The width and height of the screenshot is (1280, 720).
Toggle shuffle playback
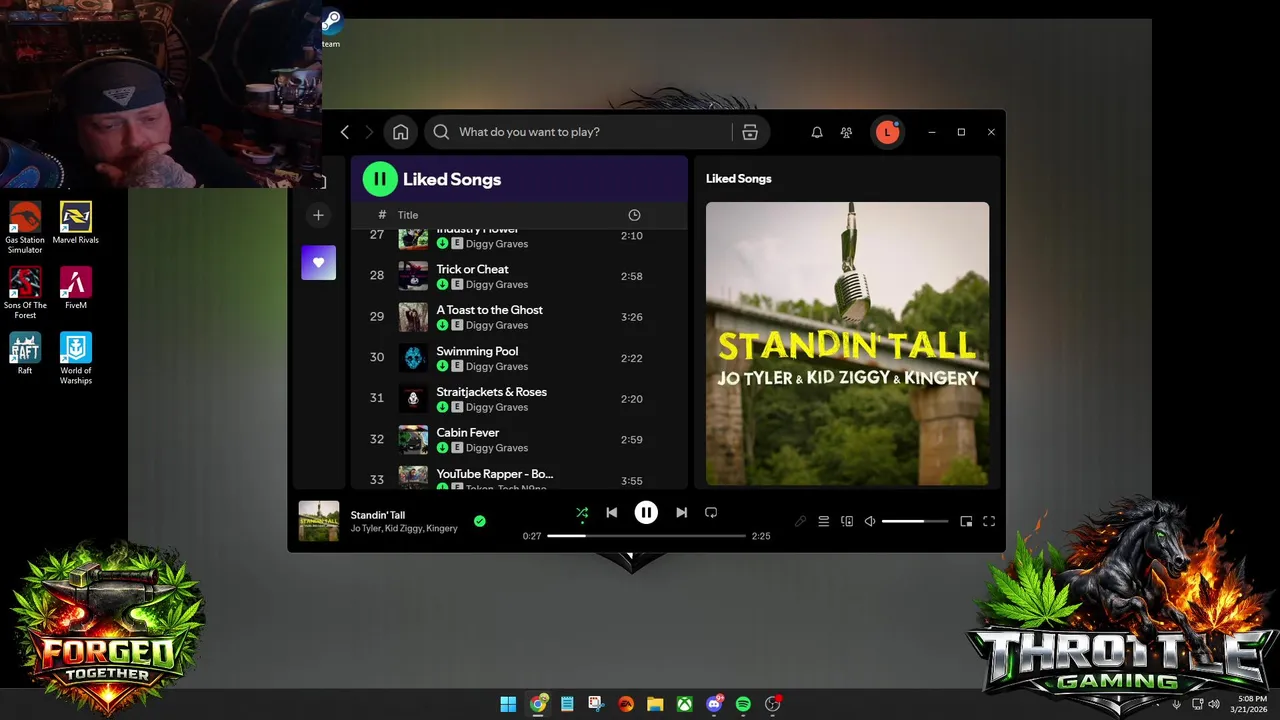click(582, 513)
